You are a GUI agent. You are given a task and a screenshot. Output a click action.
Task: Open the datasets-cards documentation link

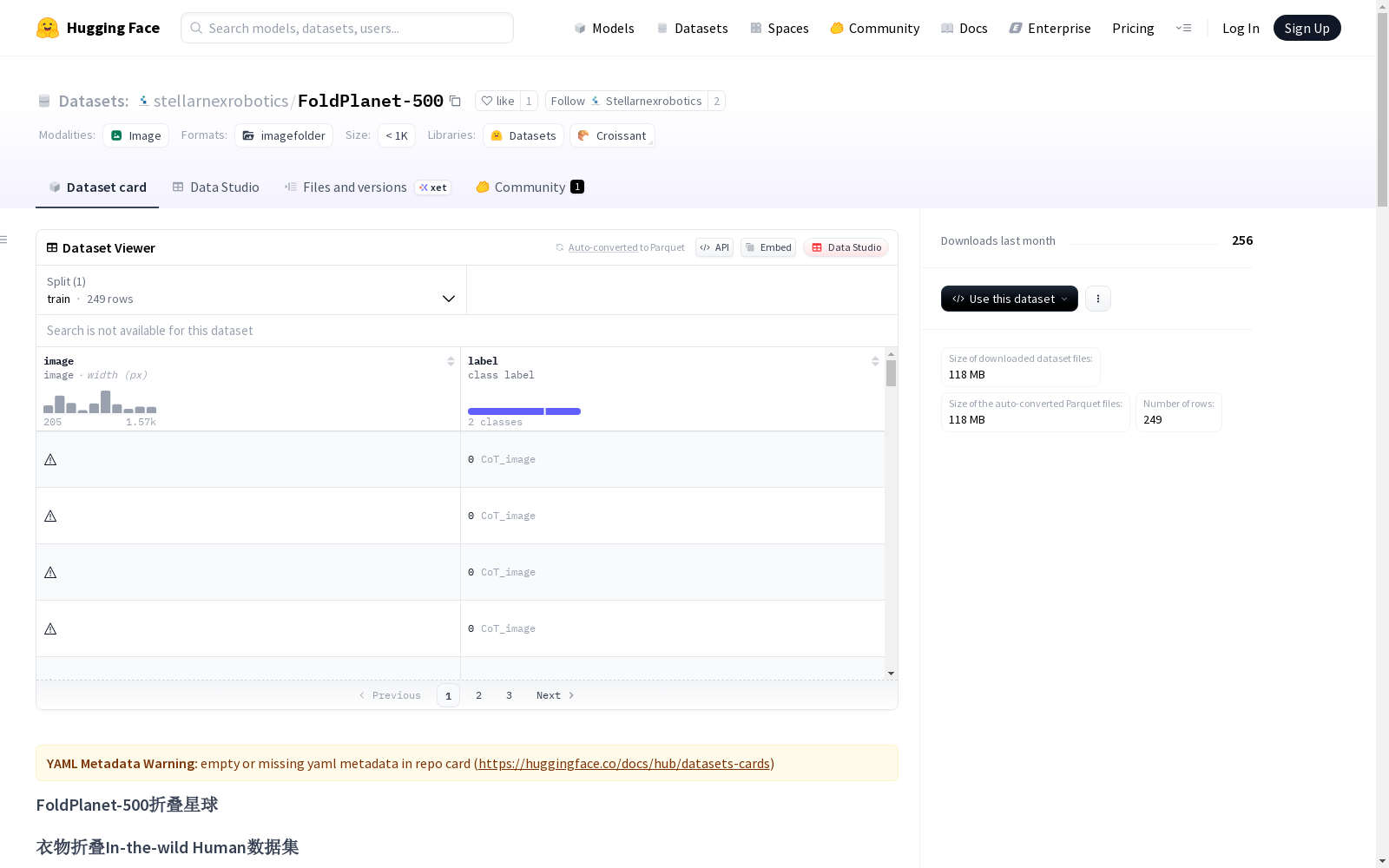click(624, 764)
